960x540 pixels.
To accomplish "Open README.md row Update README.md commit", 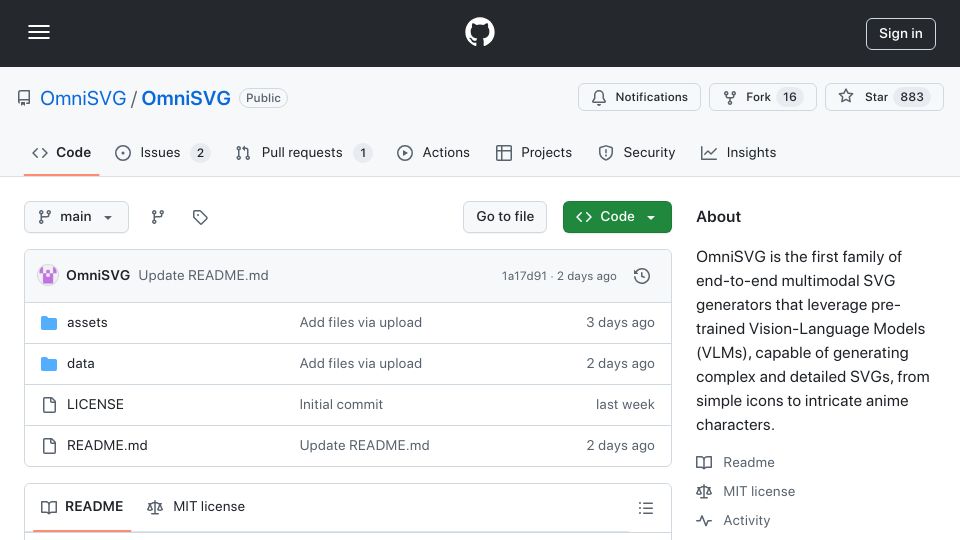I will pos(364,446).
